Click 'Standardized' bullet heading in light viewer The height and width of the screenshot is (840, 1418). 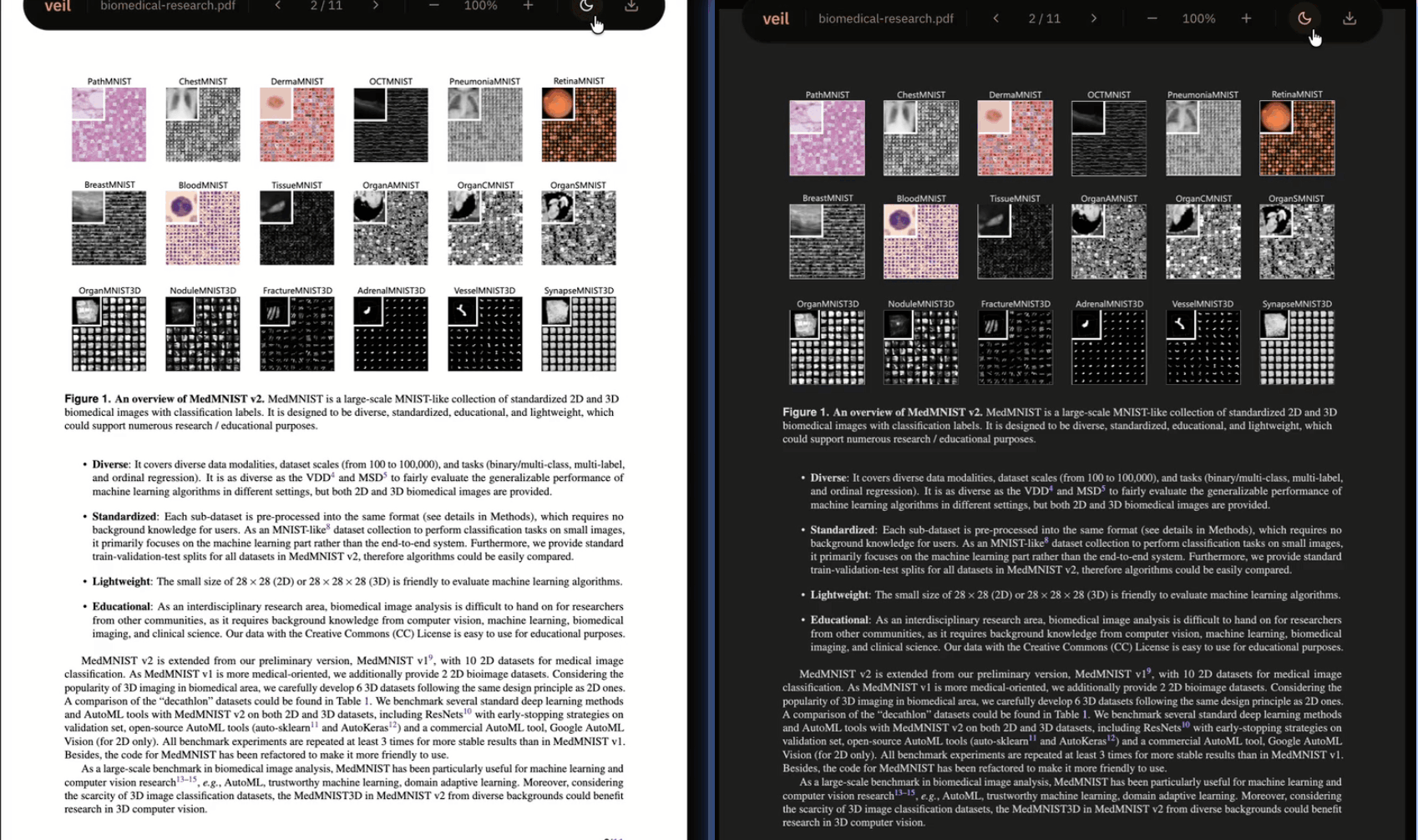click(124, 516)
